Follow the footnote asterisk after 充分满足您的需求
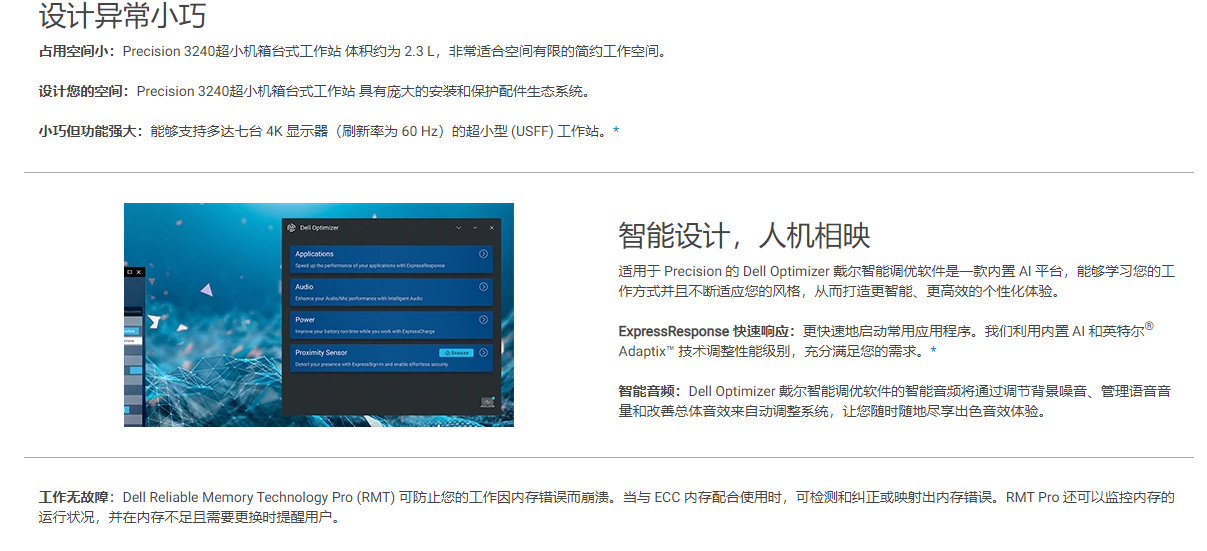1207x551 pixels. [934, 351]
